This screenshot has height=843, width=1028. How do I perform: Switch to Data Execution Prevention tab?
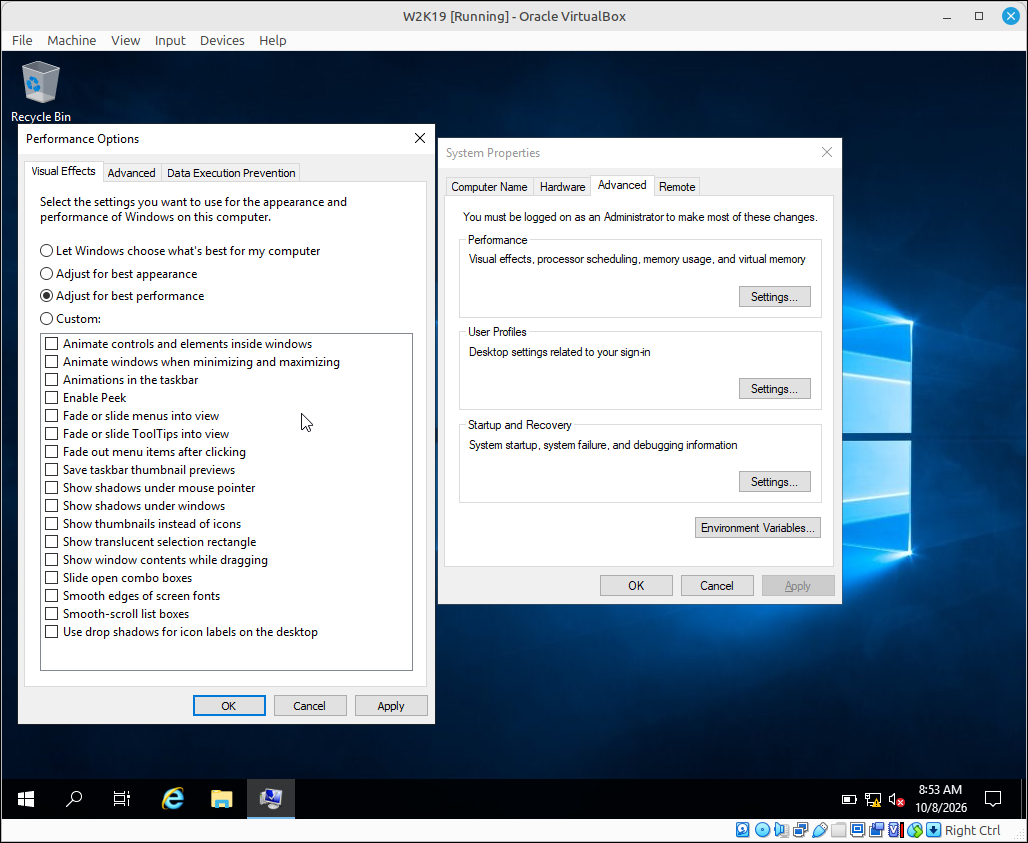231,173
